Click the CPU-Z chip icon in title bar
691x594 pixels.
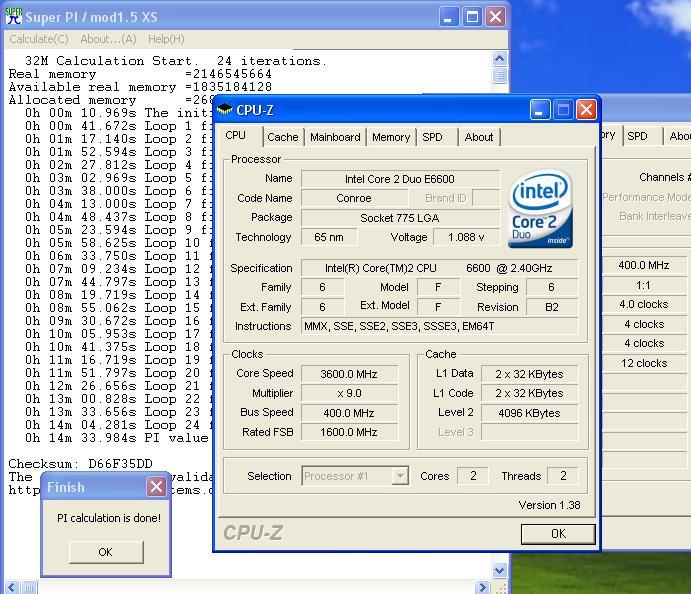[x=225, y=109]
